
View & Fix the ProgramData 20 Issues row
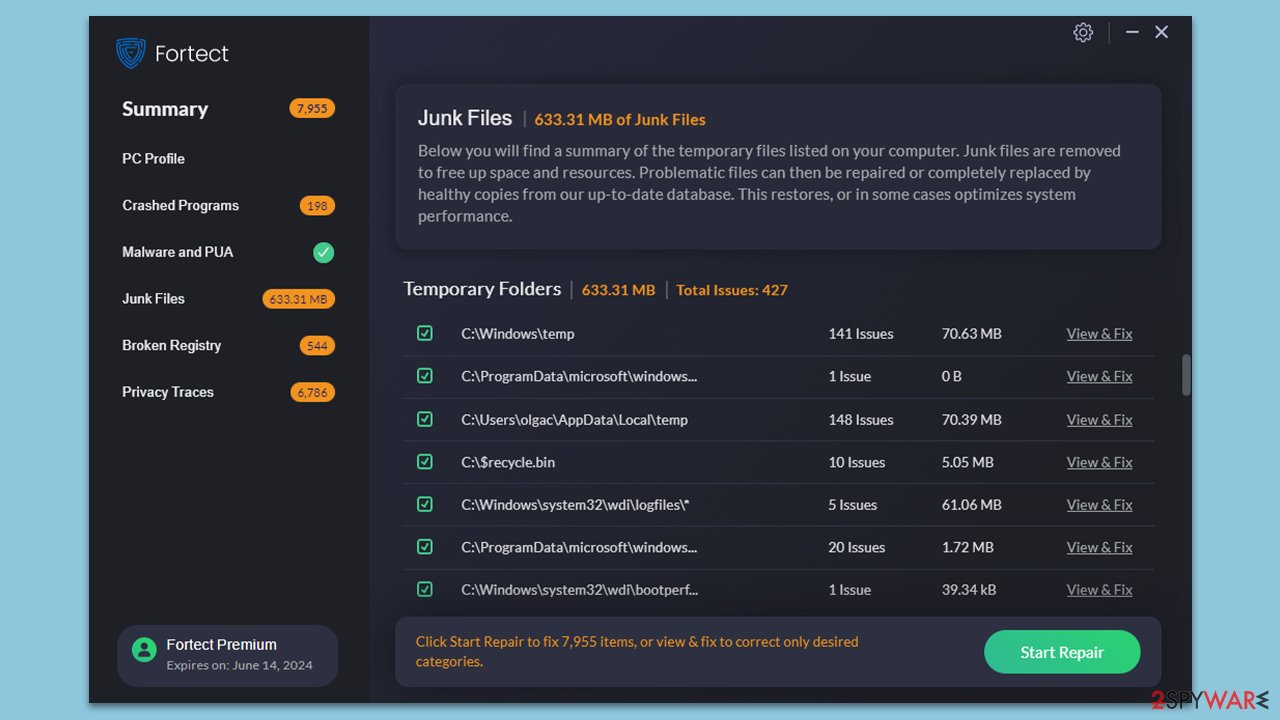(1099, 547)
